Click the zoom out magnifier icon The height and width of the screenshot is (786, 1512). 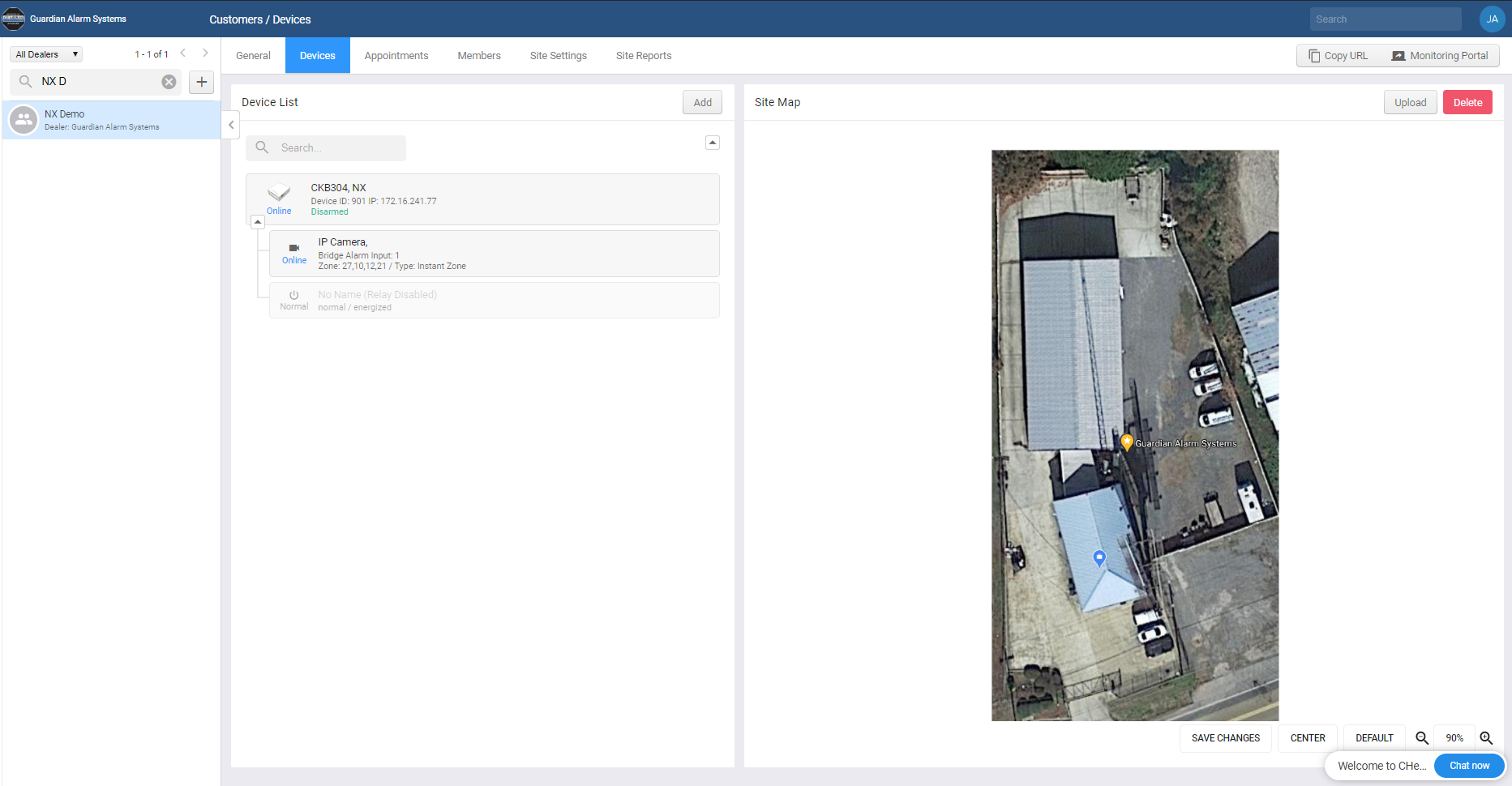click(1421, 738)
